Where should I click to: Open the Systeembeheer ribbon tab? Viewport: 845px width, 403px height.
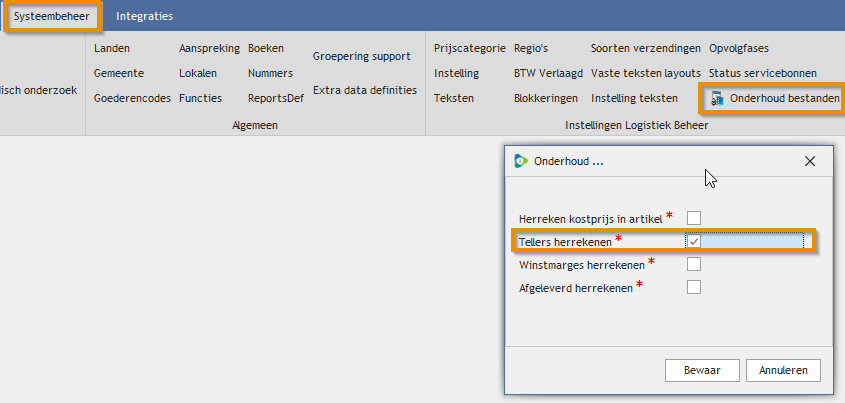(x=51, y=17)
